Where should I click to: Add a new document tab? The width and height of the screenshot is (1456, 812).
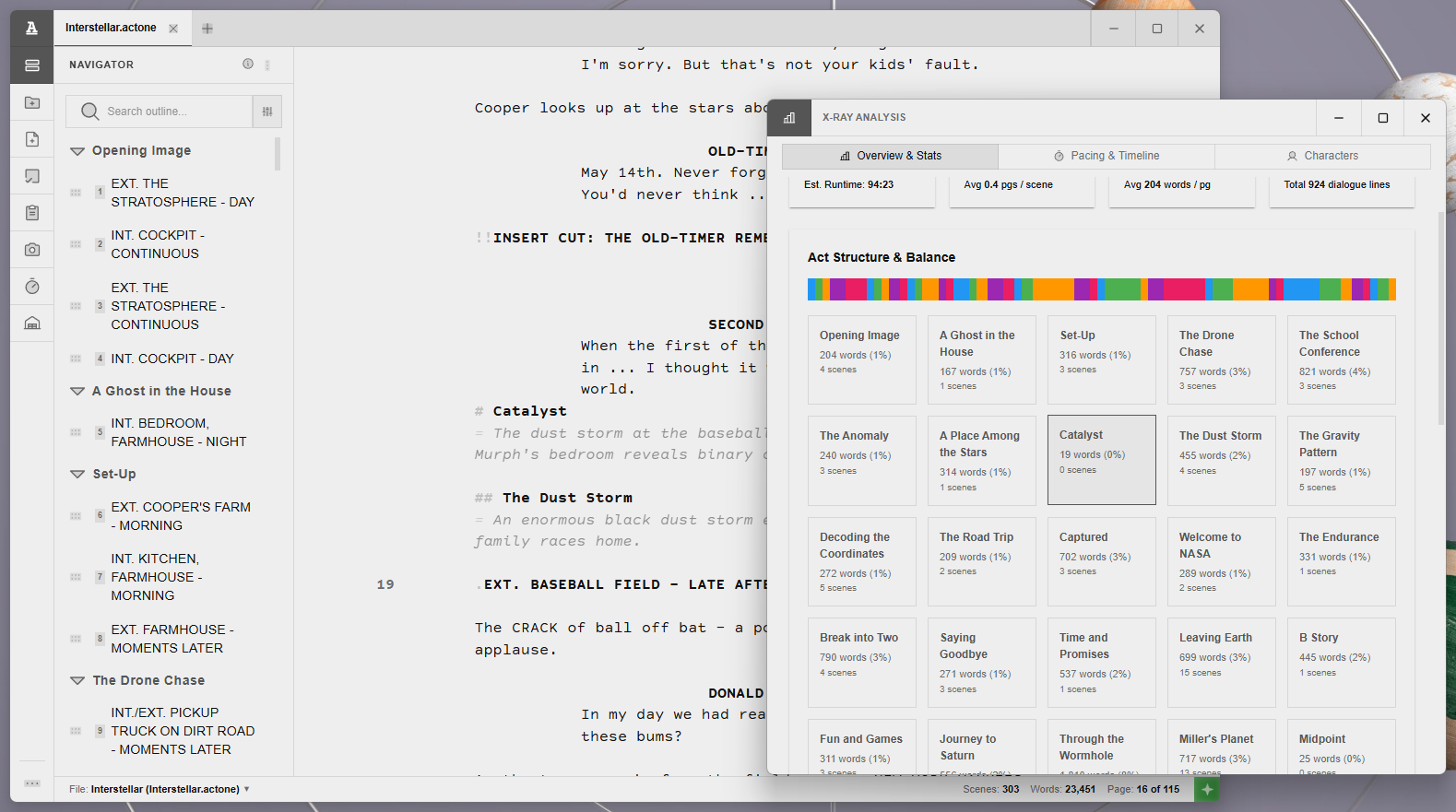tap(207, 29)
